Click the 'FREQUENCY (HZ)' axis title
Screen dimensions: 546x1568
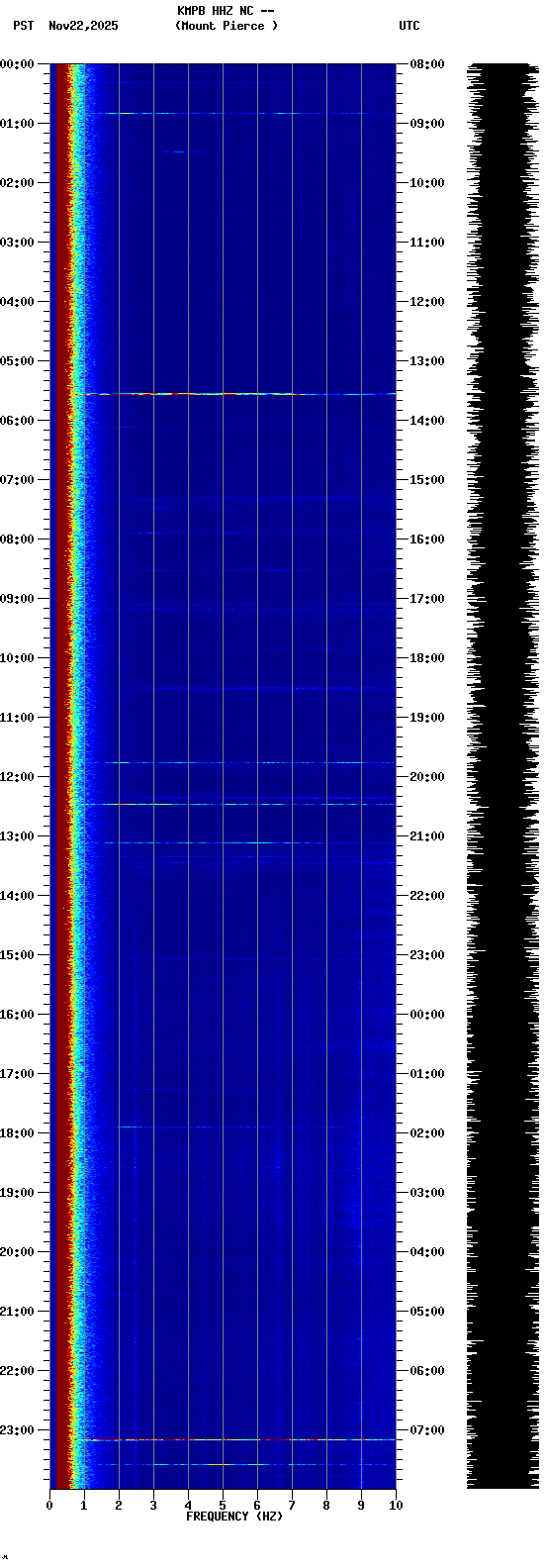234,1517
